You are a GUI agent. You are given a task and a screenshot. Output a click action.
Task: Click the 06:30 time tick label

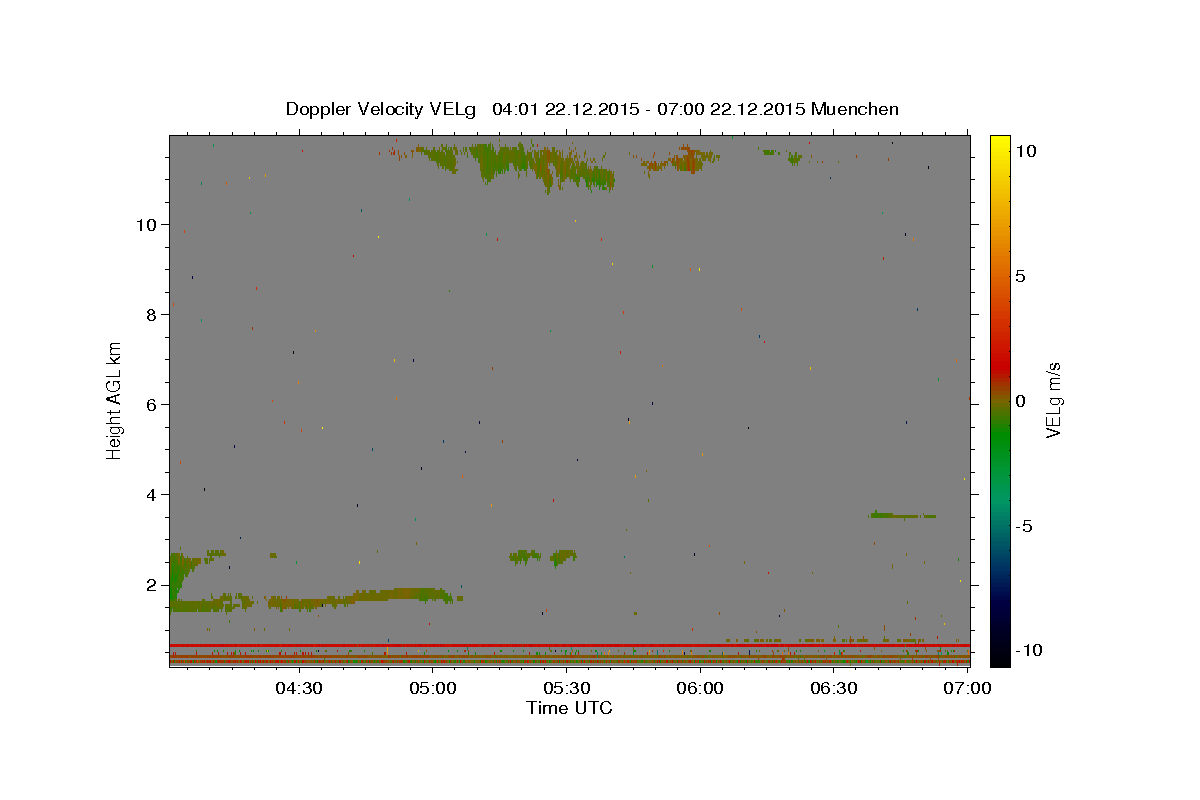coord(834,688)
